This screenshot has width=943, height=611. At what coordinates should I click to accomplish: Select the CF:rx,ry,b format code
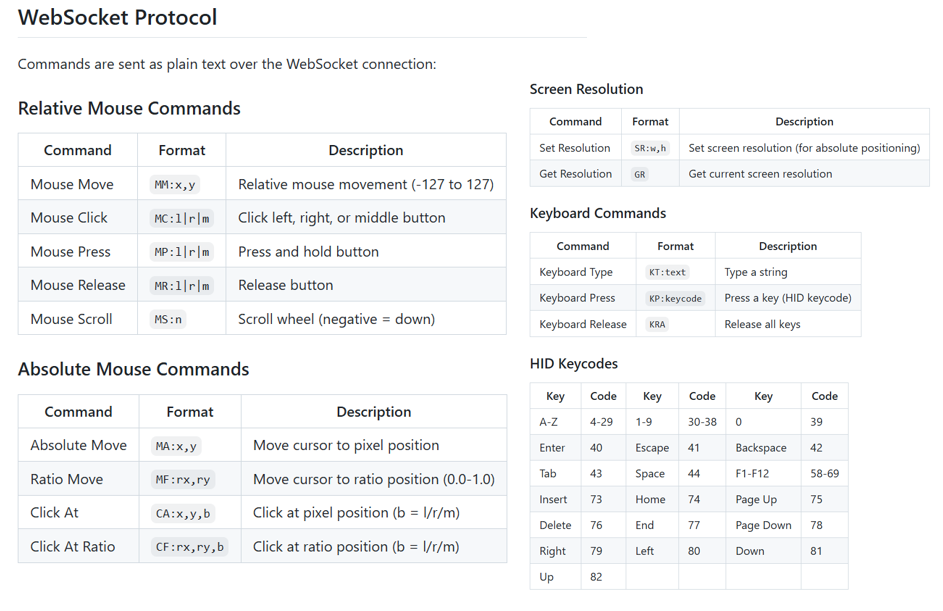(x=190, y=547)
